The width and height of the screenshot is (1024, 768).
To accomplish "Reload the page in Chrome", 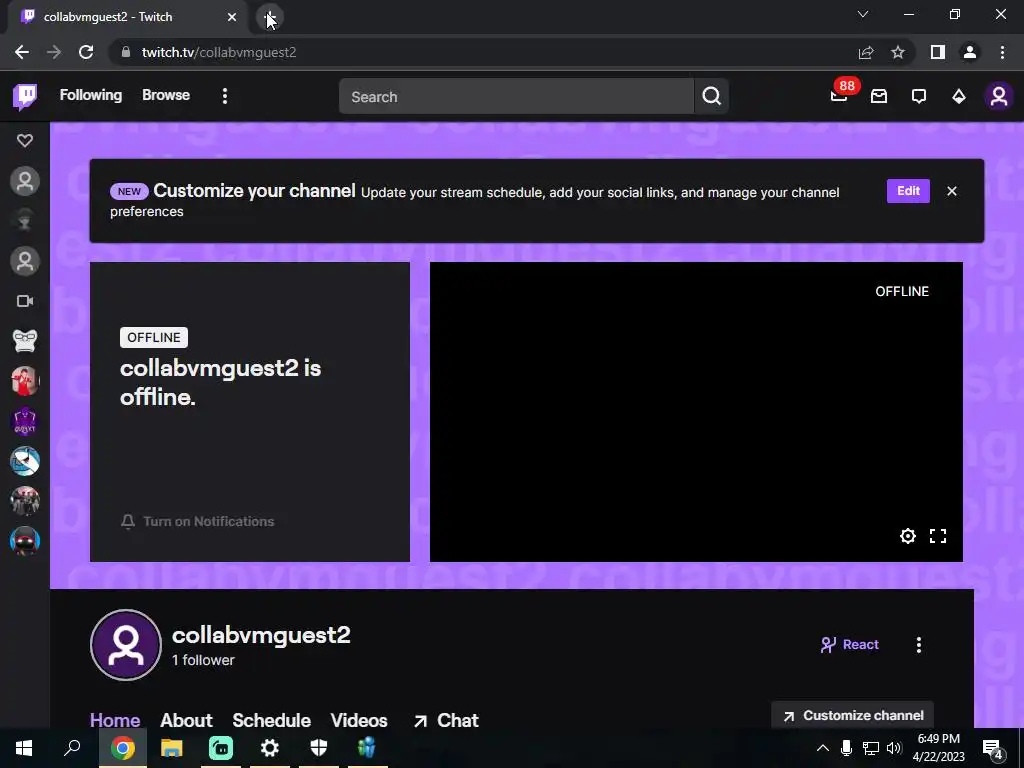I will 86,52.
